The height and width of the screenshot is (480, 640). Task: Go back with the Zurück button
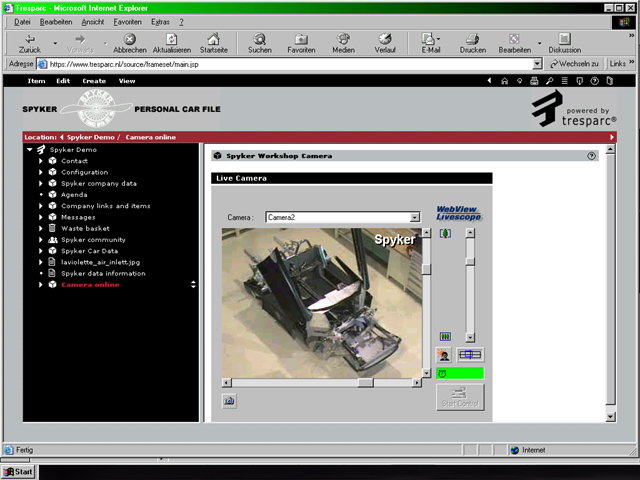[29, 43]
